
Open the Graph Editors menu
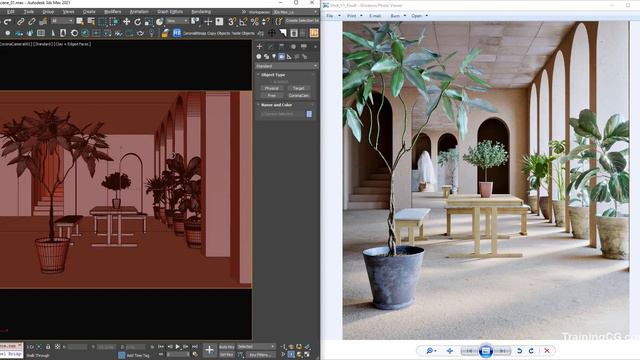tap(170, 12)
